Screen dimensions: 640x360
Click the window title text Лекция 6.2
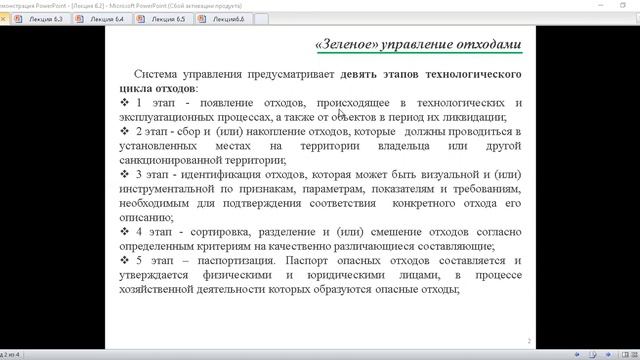(88, 6)
